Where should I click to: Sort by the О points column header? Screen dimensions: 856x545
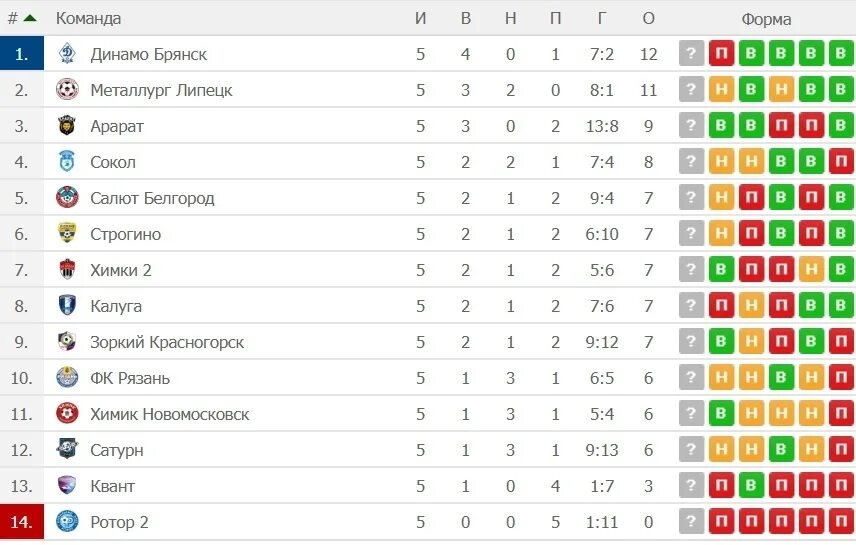649,19
